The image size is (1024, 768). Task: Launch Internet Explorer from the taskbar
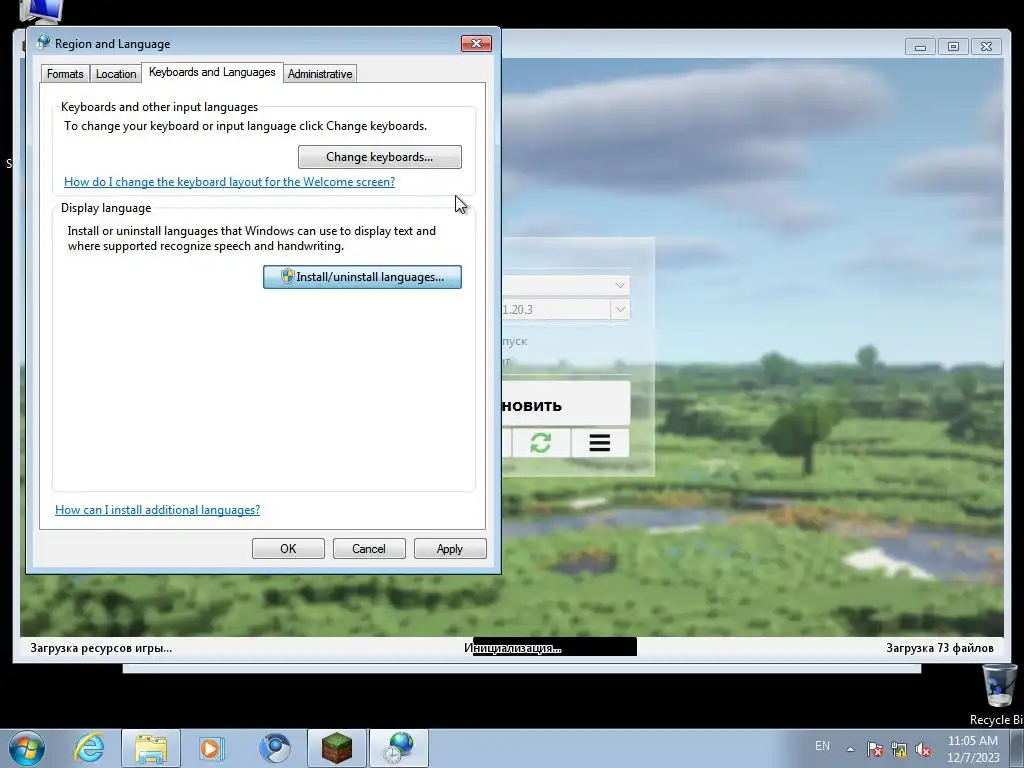(x=89, y=748)
